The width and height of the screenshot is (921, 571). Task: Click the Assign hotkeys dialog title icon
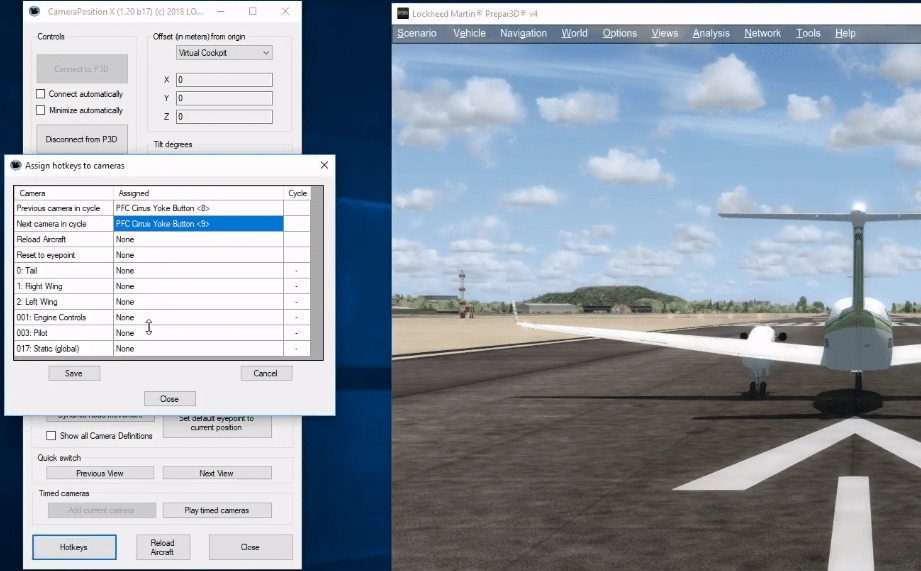tap(16, 165)
